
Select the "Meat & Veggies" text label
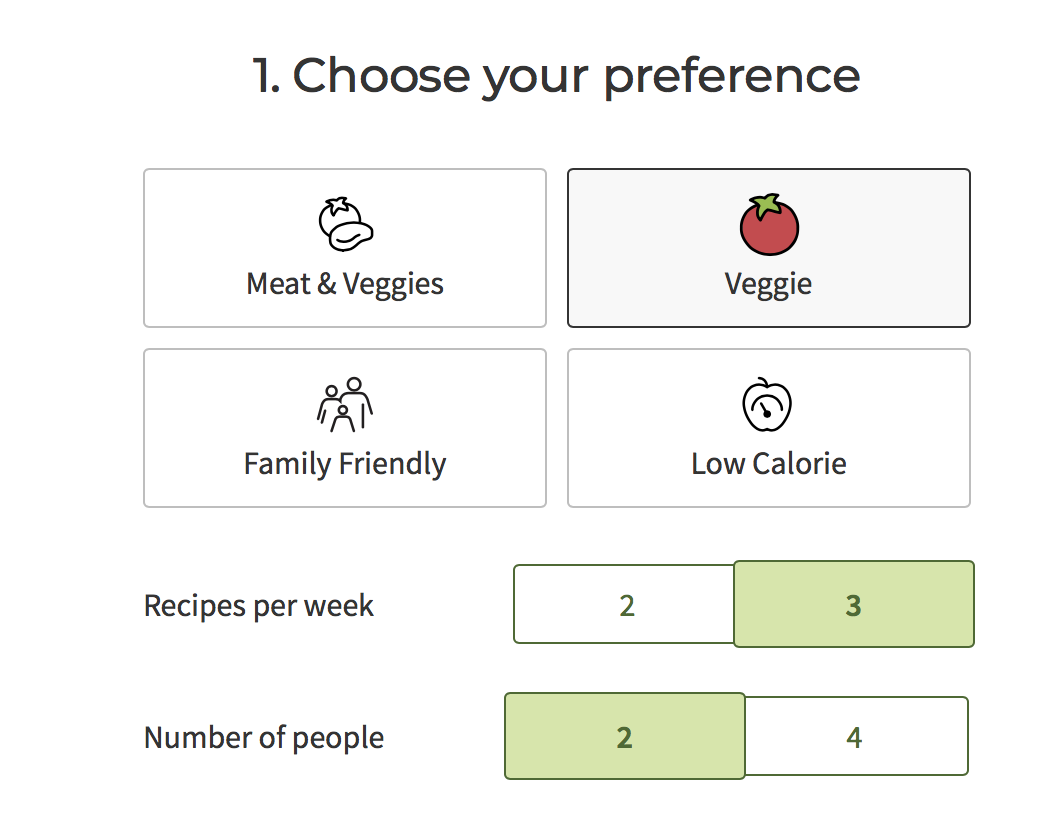345,284
